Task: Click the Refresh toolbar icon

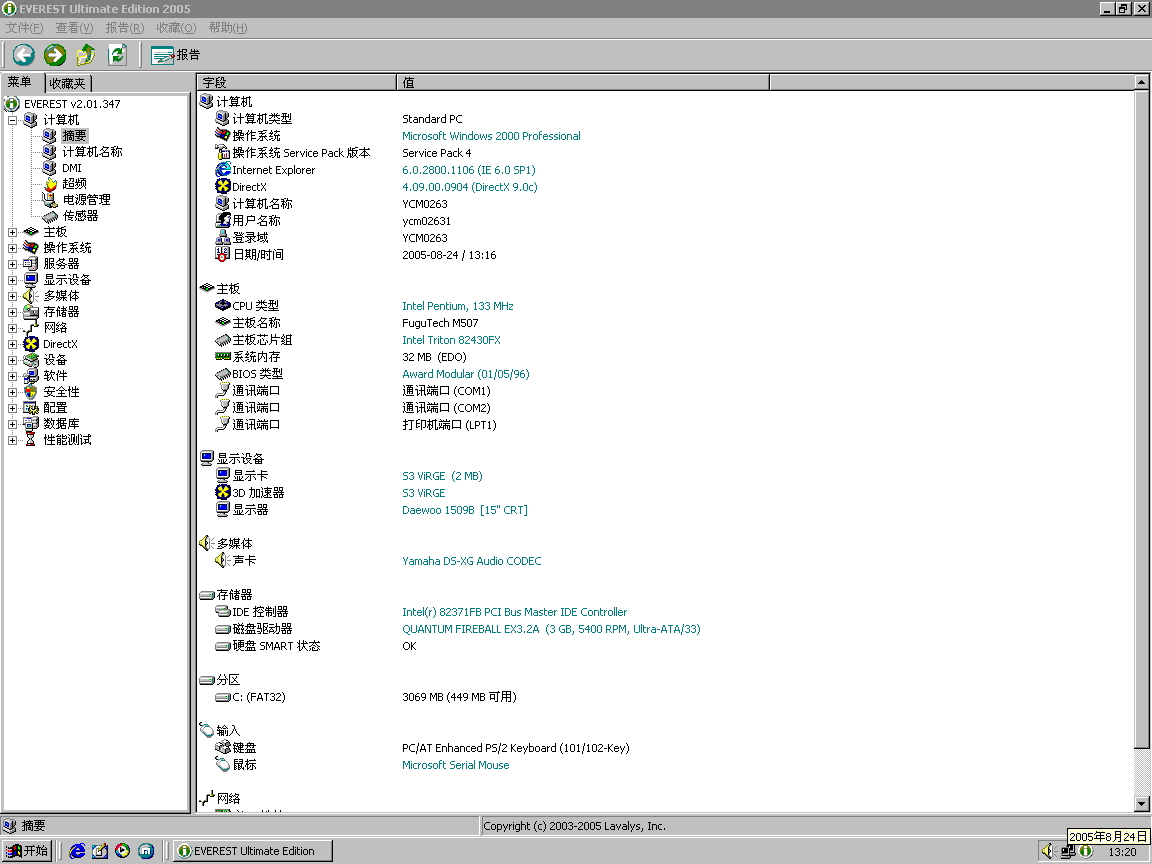Action: coord(118,54)
